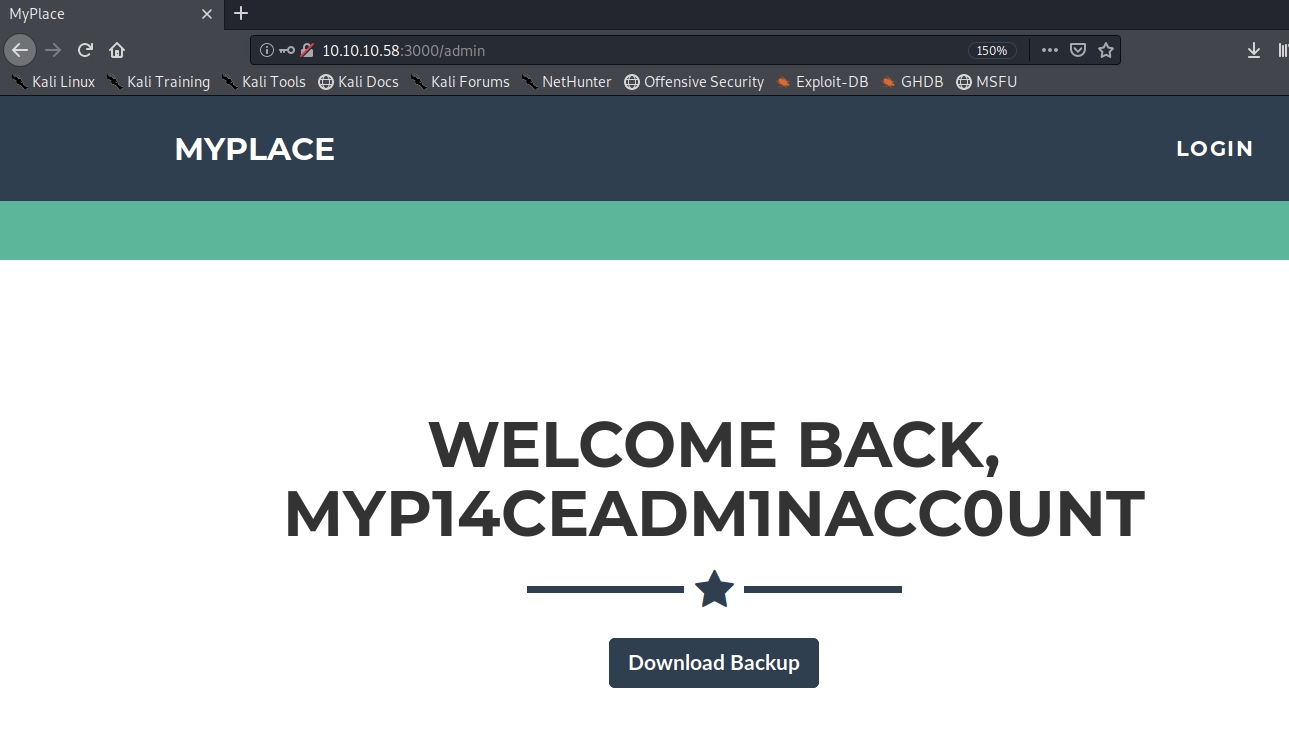Screen dimensions: 1289x739
Task: Show the site information icon
Action: (x=266, y=50)
